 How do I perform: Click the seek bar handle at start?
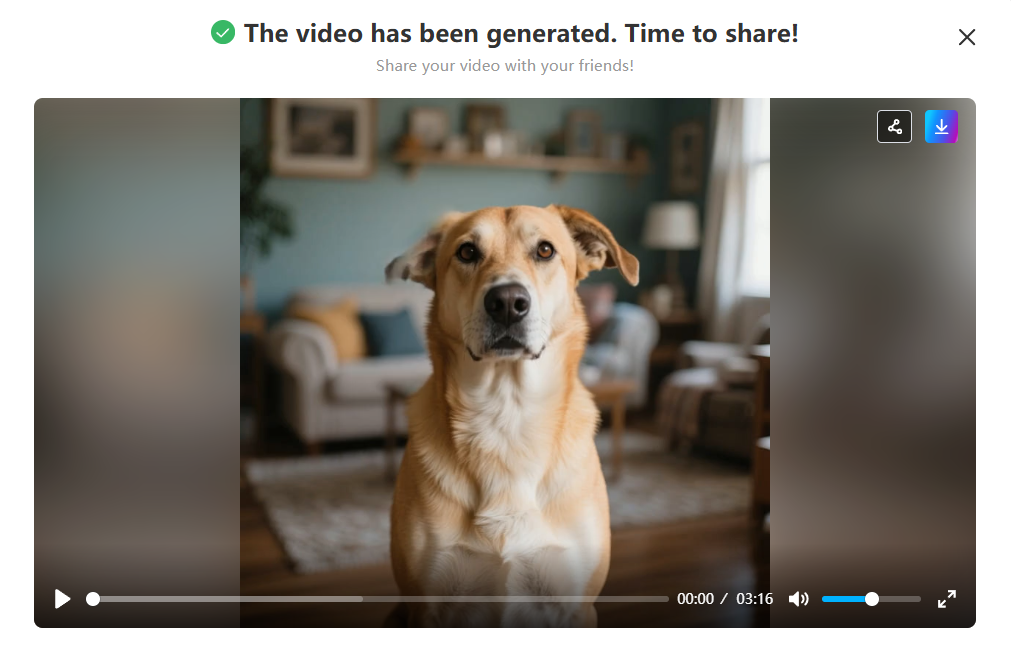[x=93, y=599]
